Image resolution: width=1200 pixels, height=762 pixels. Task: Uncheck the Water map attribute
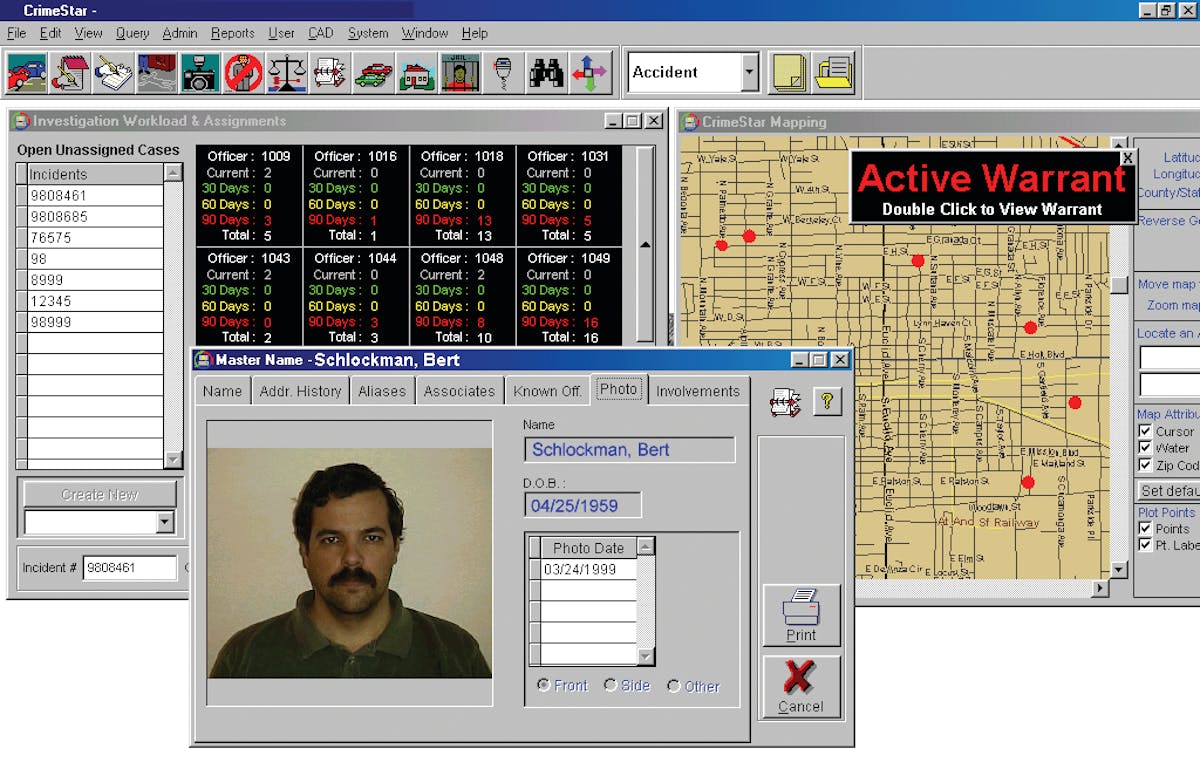tap(1145, 447)
